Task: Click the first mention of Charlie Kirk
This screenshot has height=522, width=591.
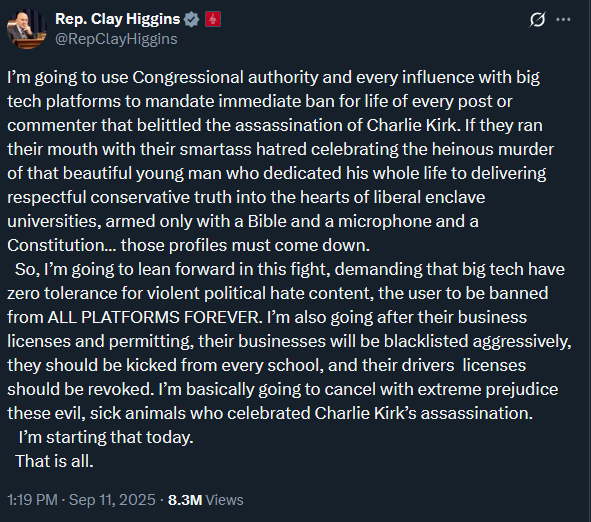Action: pos(411,126)
